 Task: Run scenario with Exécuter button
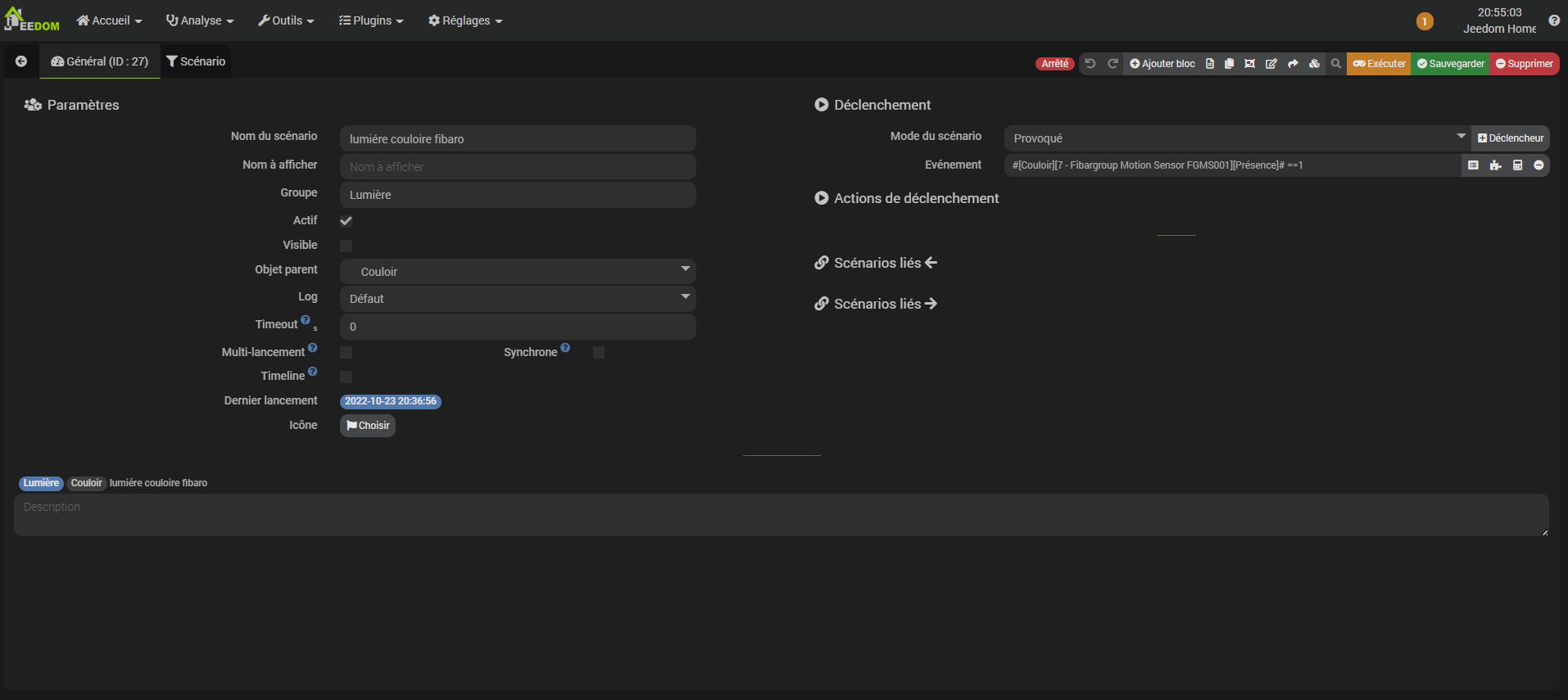1379,64
